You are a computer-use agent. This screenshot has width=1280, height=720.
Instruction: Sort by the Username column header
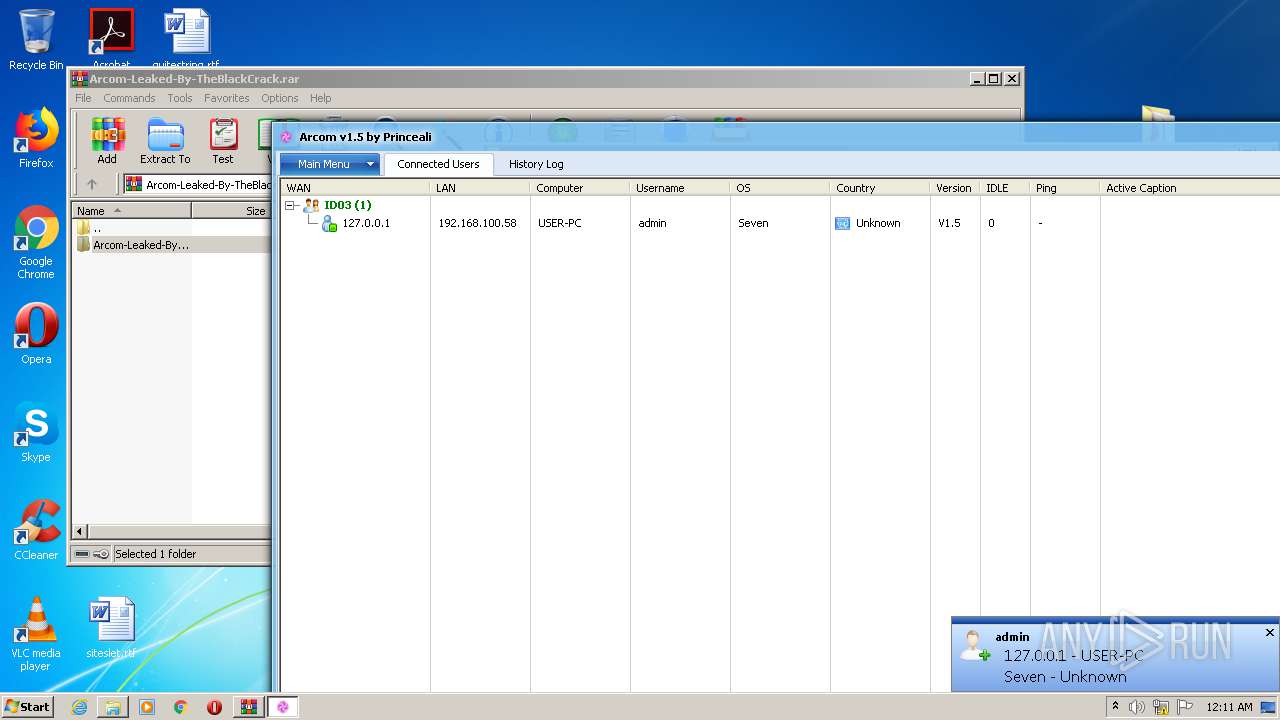coord(680,188)
